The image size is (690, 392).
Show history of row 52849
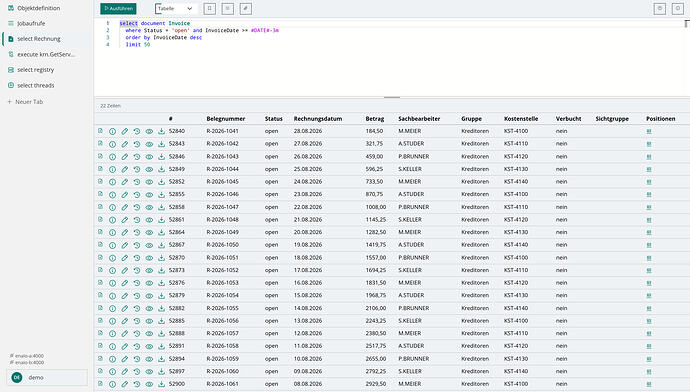pyautogui.click(x=137, y=169)
